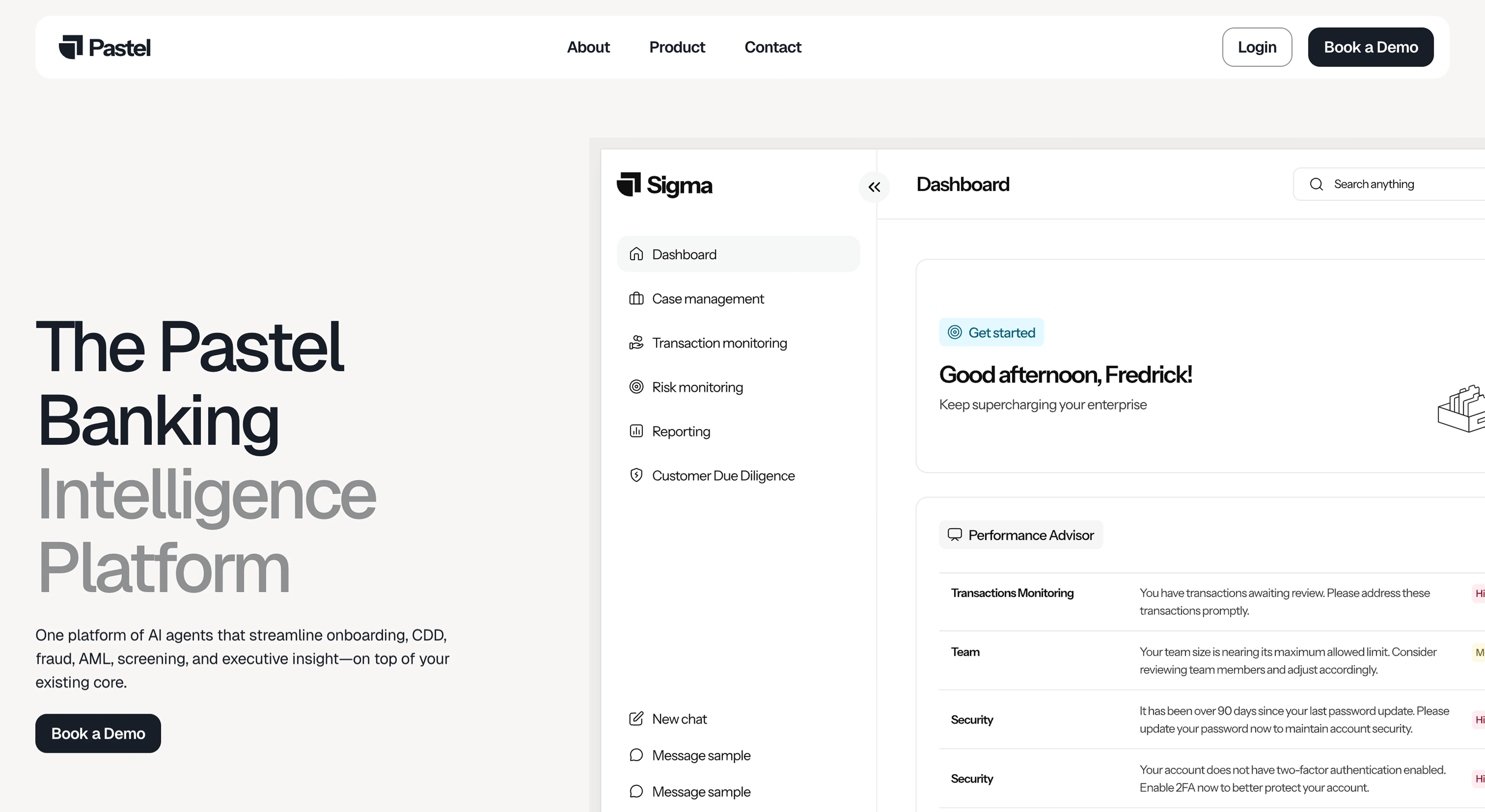This screenshot has height=812, width=1485.
Task: Click the Book a Demo button below the hero text
Action: click(x=98, y=733)
